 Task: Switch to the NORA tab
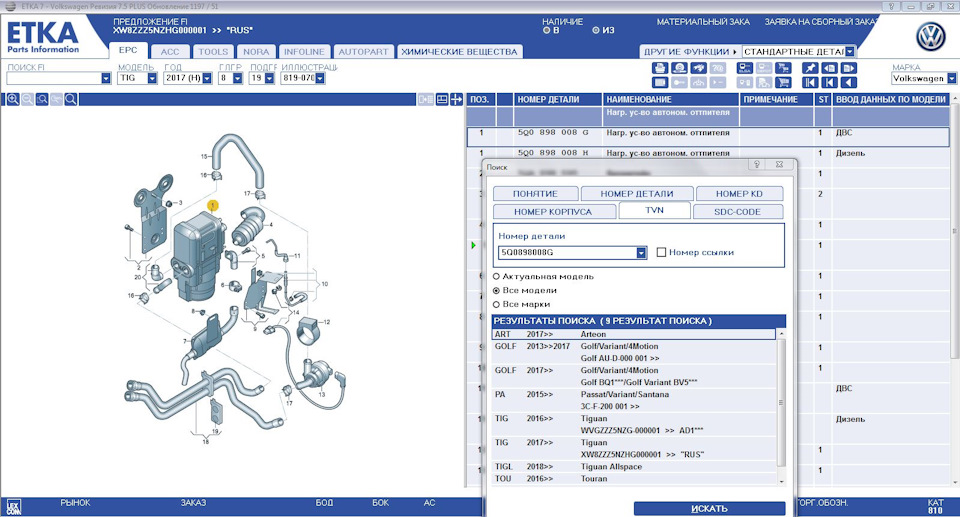[256, 52]
